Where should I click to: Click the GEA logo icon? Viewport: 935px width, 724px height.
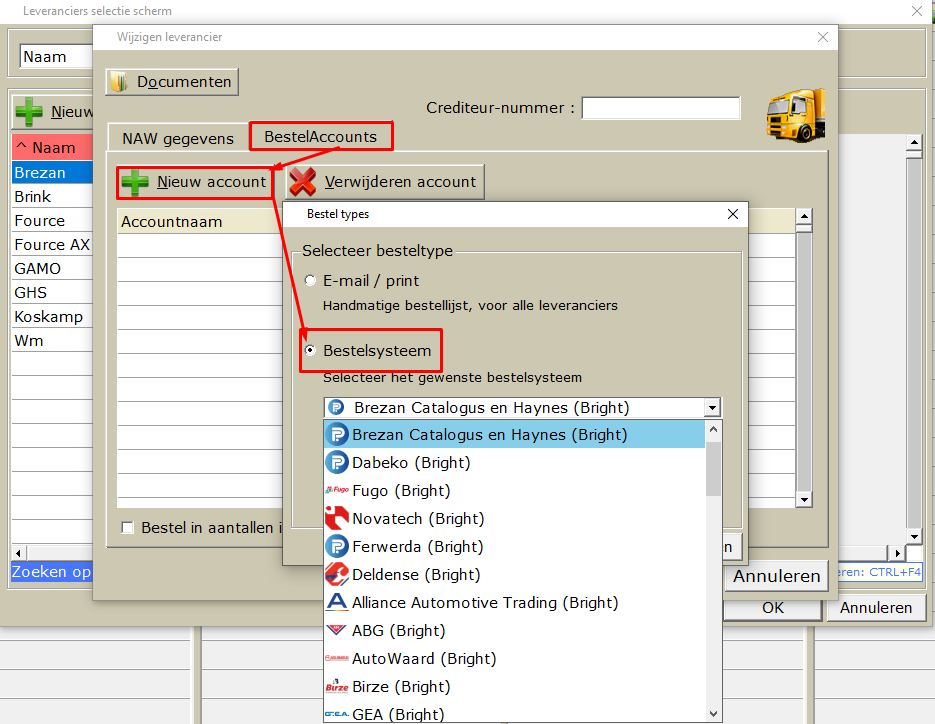coord(337,714)
